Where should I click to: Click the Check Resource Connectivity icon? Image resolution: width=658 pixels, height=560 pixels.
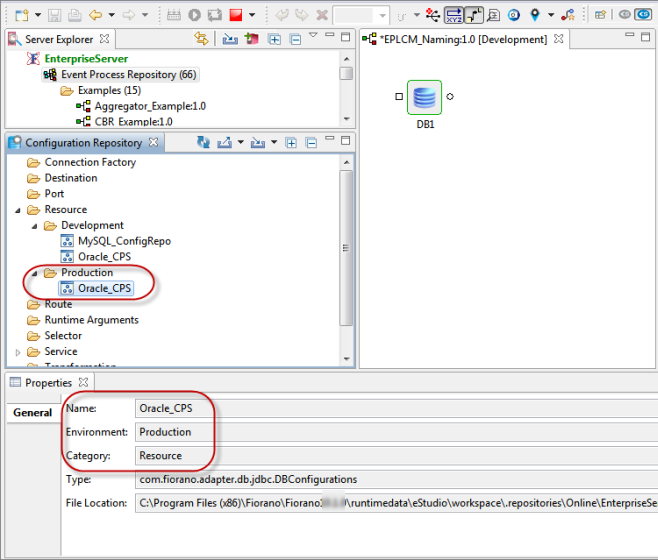pos(174,16)
